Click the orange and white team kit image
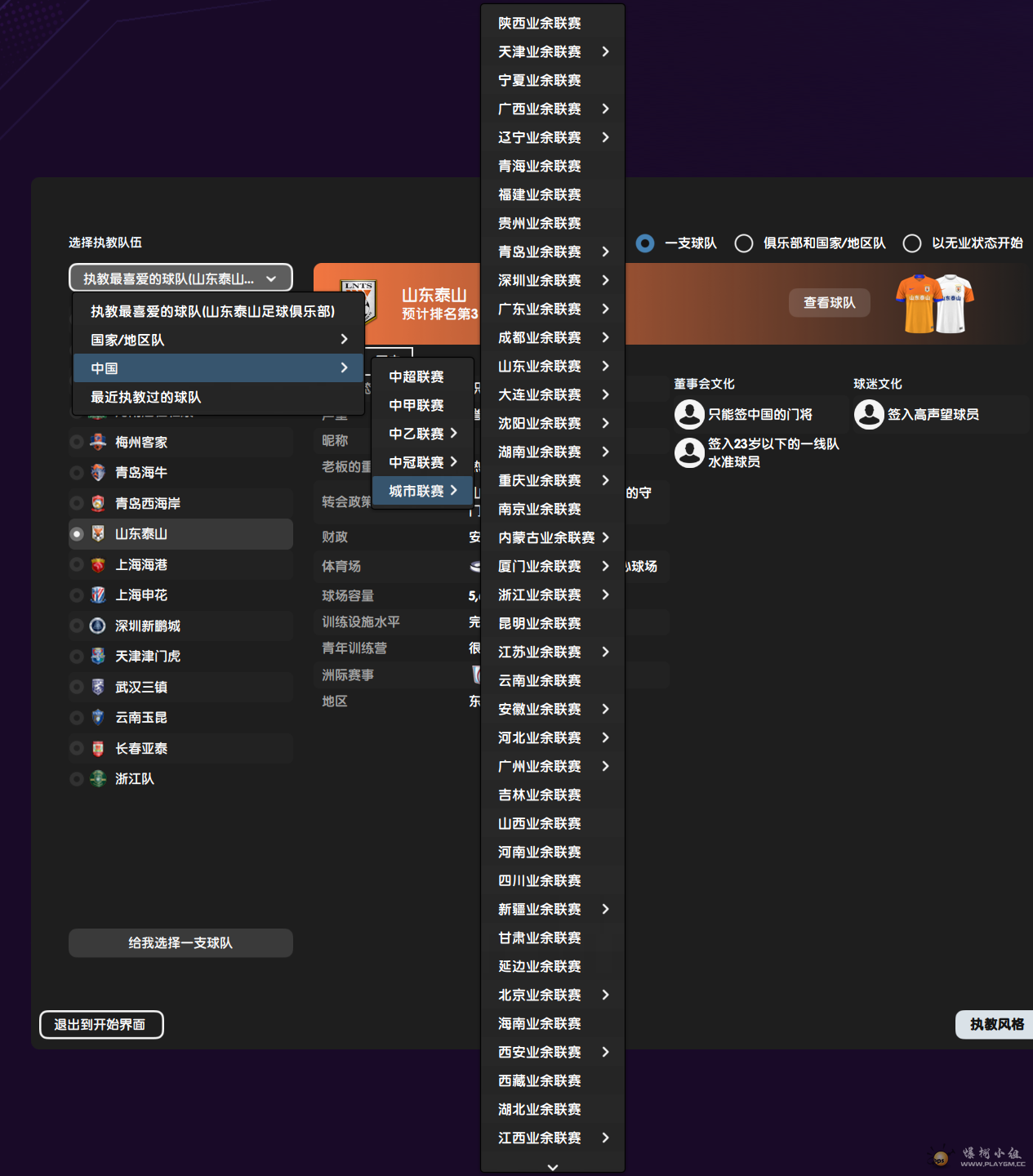This screenshot has width=1033, height=1176. point(935,303)
